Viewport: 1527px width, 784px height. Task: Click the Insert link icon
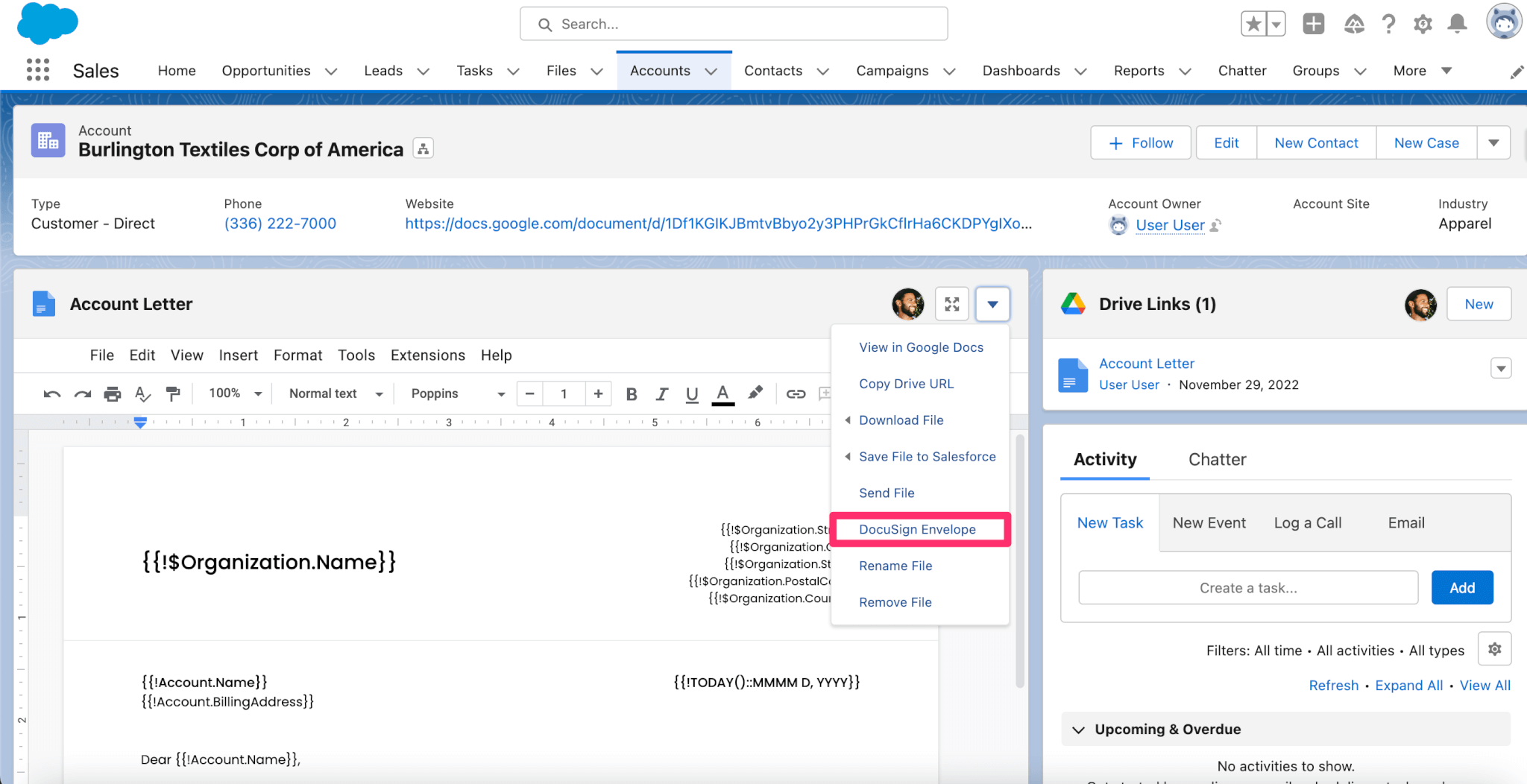pos(796,393)
